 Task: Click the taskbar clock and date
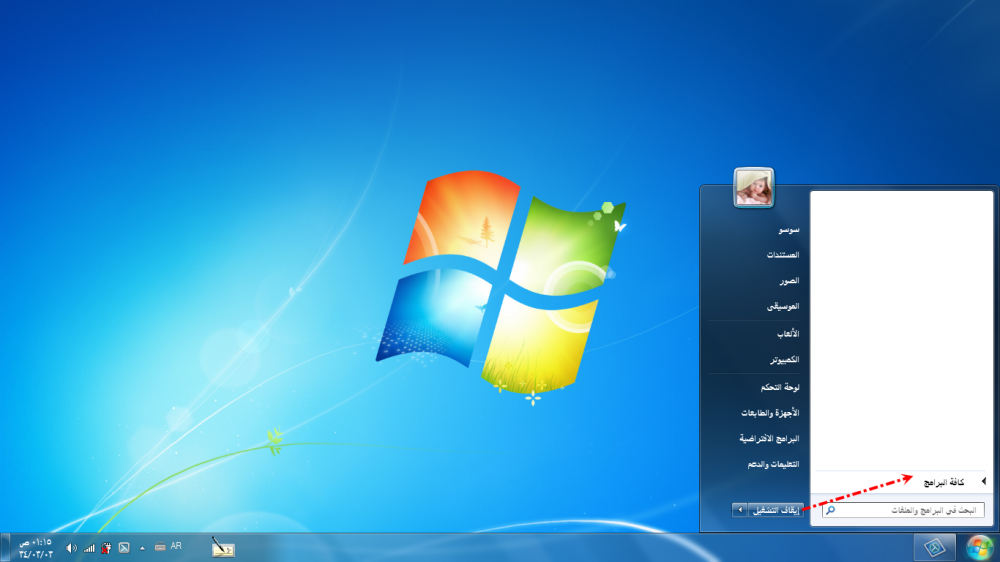35,547
